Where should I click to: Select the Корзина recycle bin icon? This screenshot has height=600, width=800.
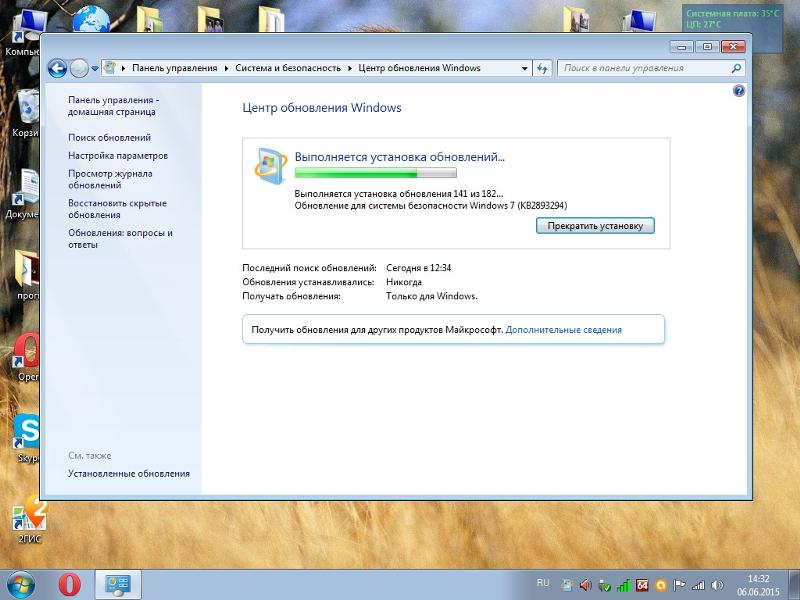coord(26,113)
